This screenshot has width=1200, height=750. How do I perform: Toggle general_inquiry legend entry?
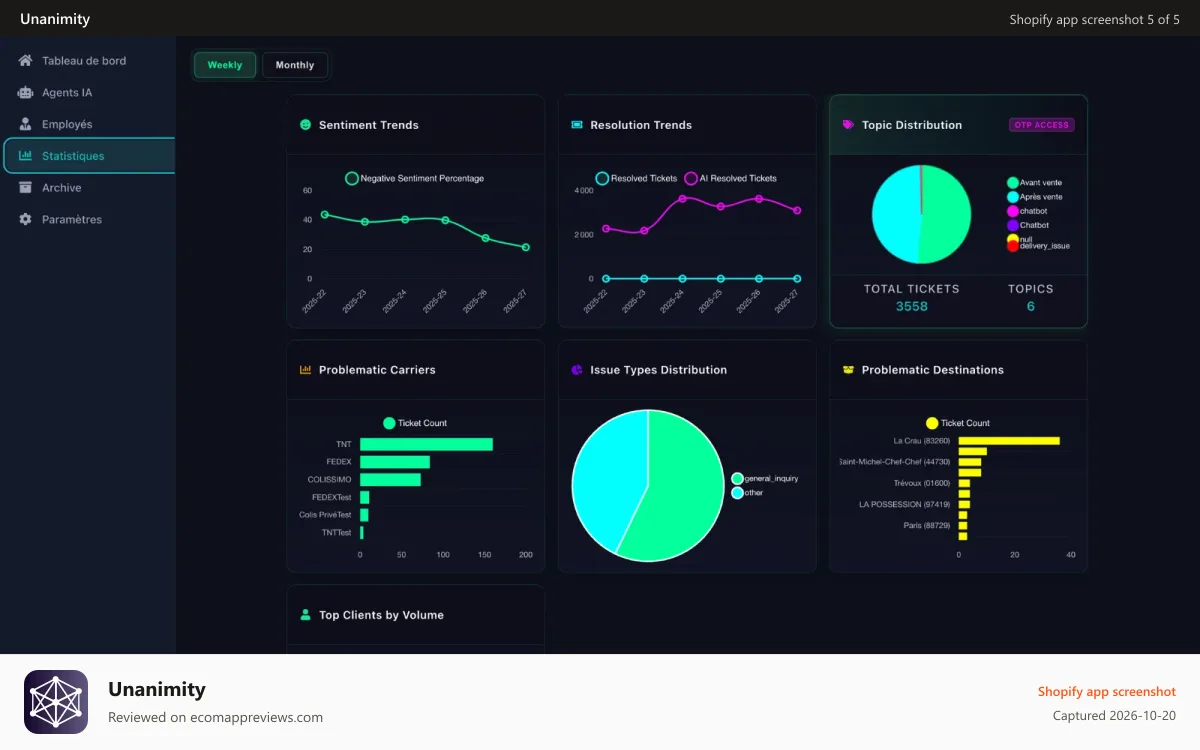(765, 479)
